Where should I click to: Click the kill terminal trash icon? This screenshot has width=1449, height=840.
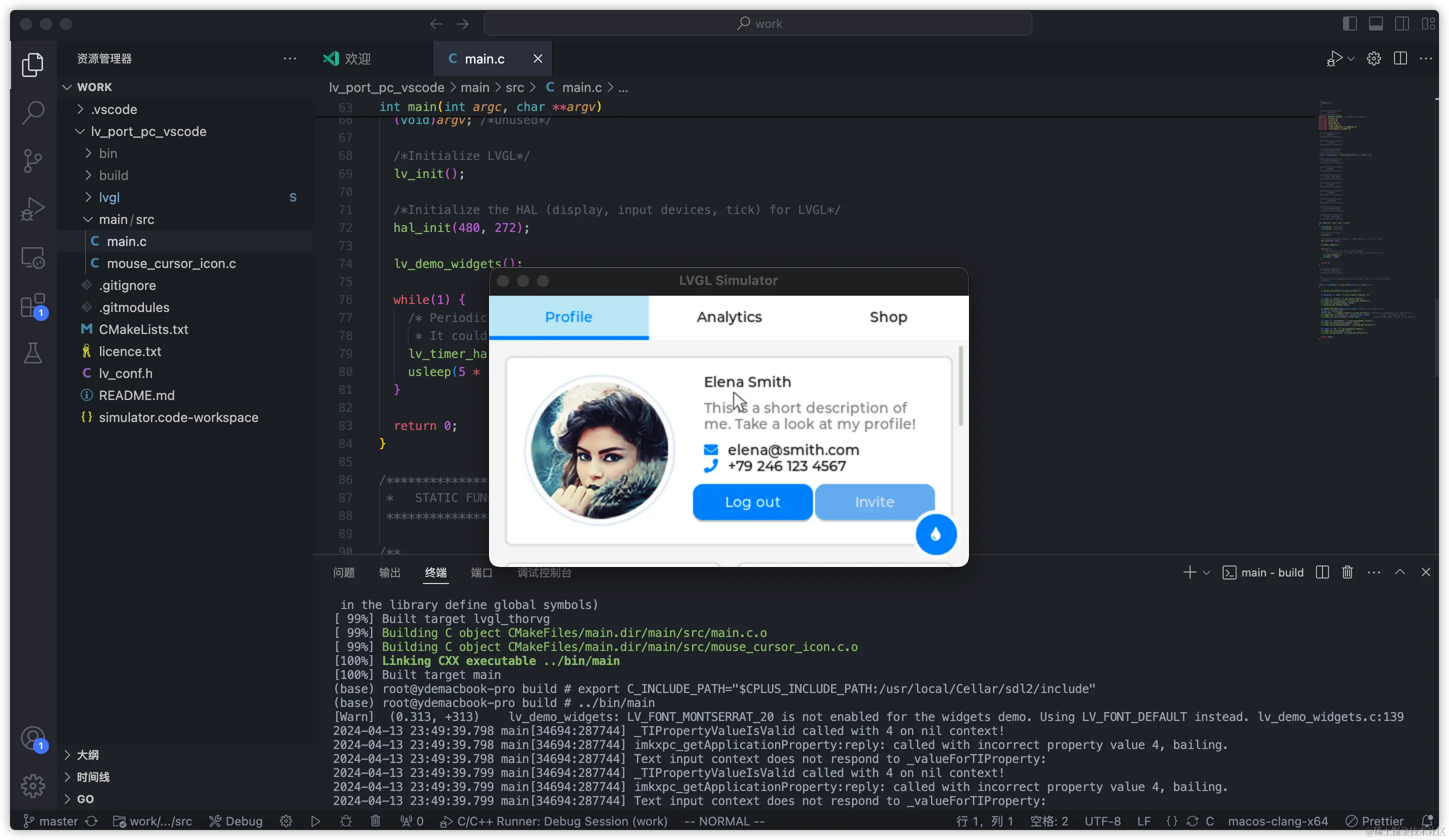pos(1347,572)
